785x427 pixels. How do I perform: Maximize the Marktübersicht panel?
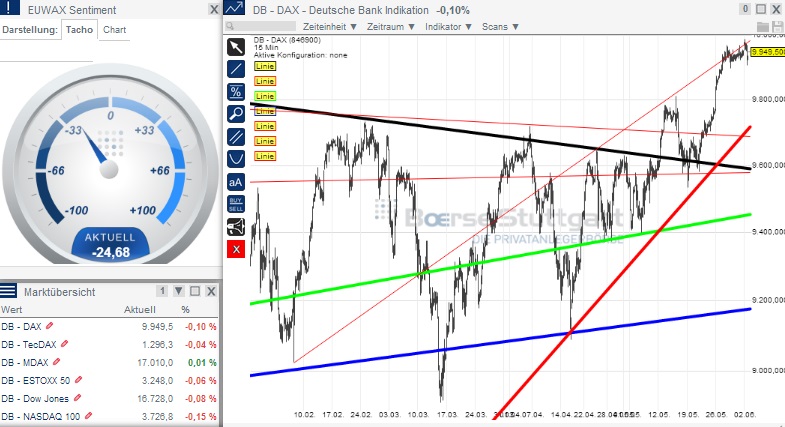(x=195, y=291)
